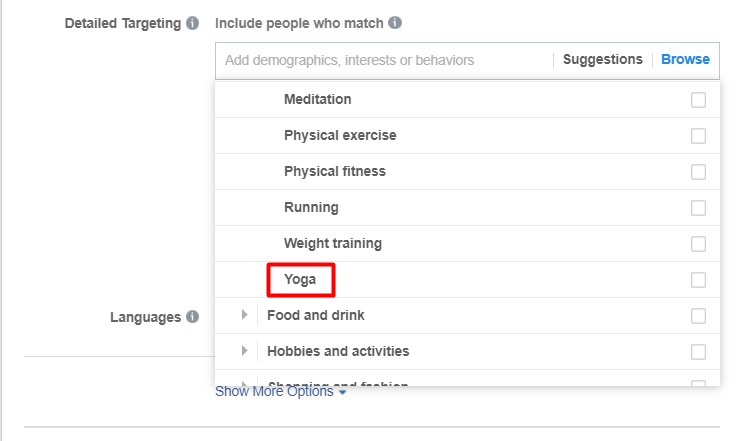Tick the Physical exercise checkbox
The width and height of the screenshot is (743, 441).
[698, 136]
